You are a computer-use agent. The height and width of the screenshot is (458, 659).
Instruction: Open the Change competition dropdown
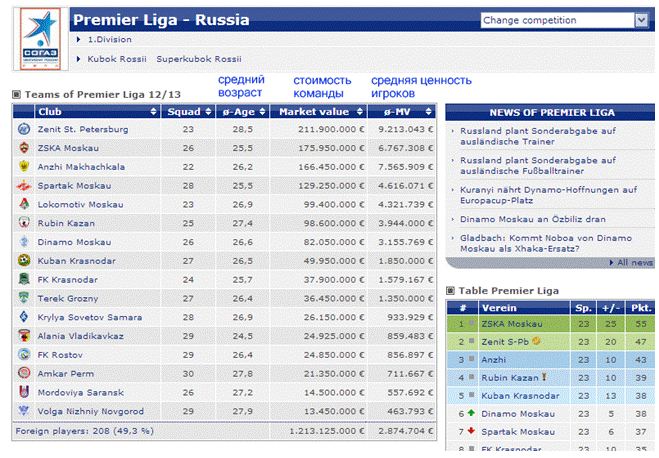(x=641, y=20)
